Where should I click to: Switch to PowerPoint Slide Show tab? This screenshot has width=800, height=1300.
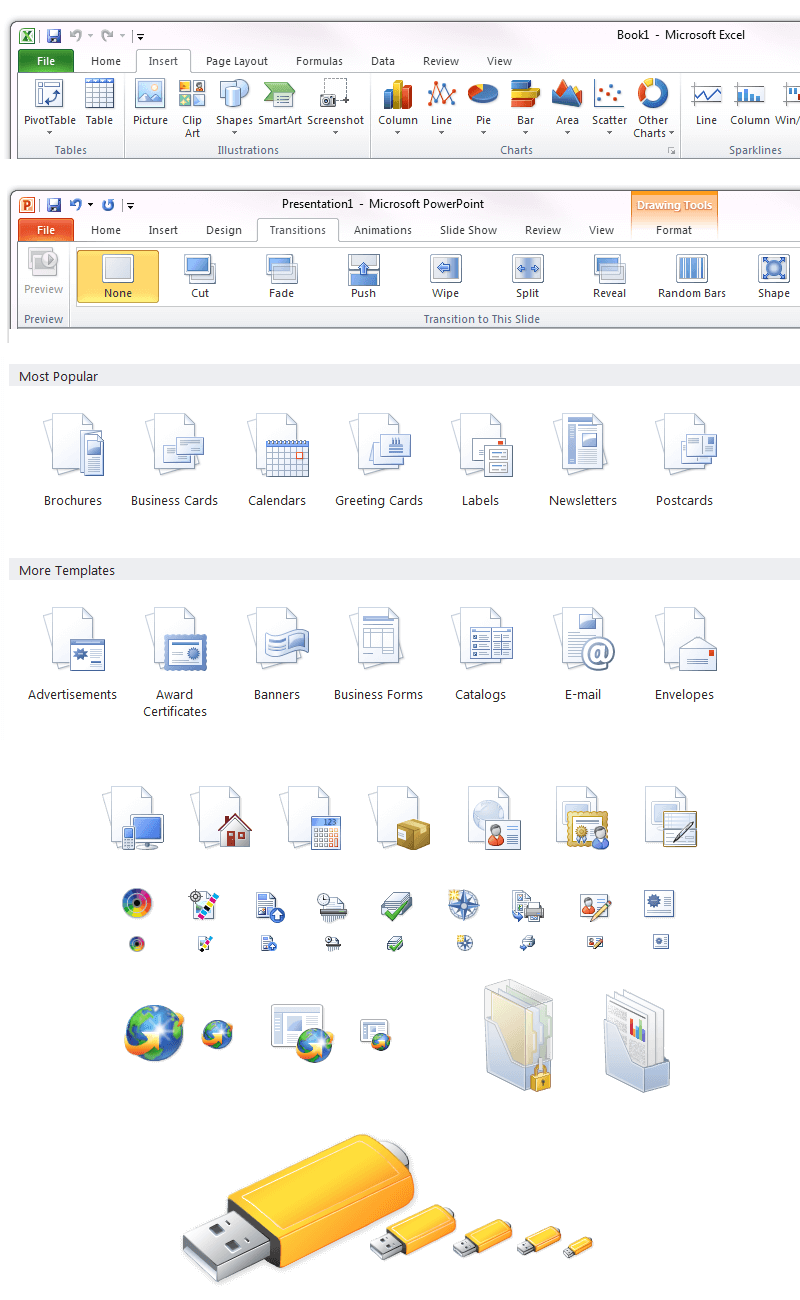pyautogui.click(x=468, y=230)
